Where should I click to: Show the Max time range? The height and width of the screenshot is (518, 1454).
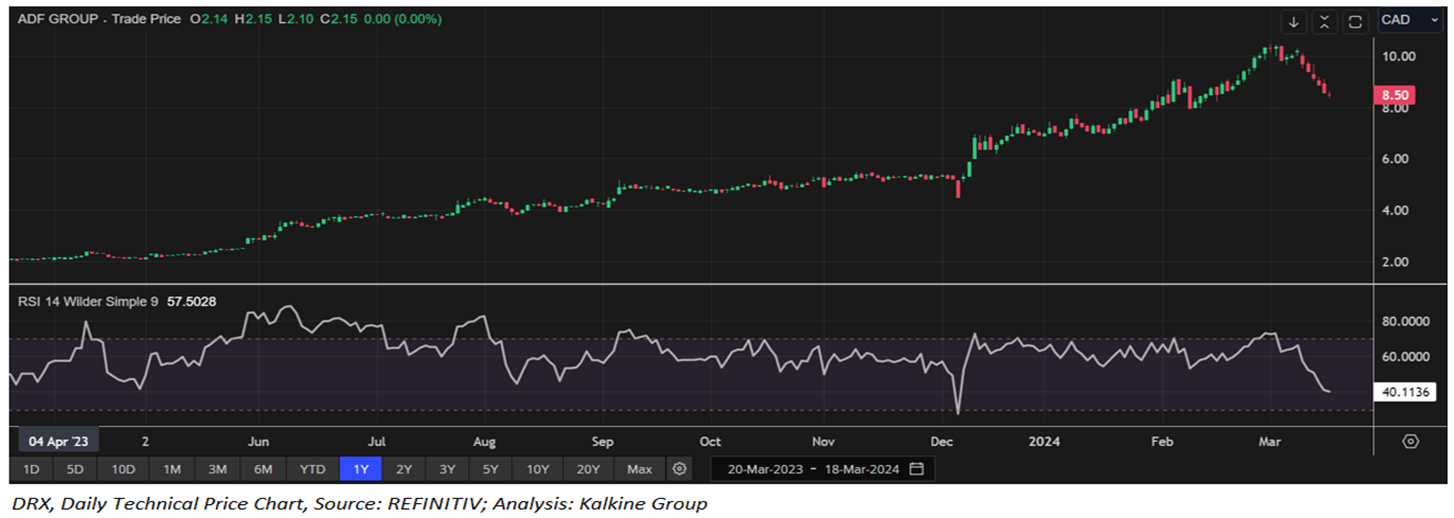pos(640,469)
